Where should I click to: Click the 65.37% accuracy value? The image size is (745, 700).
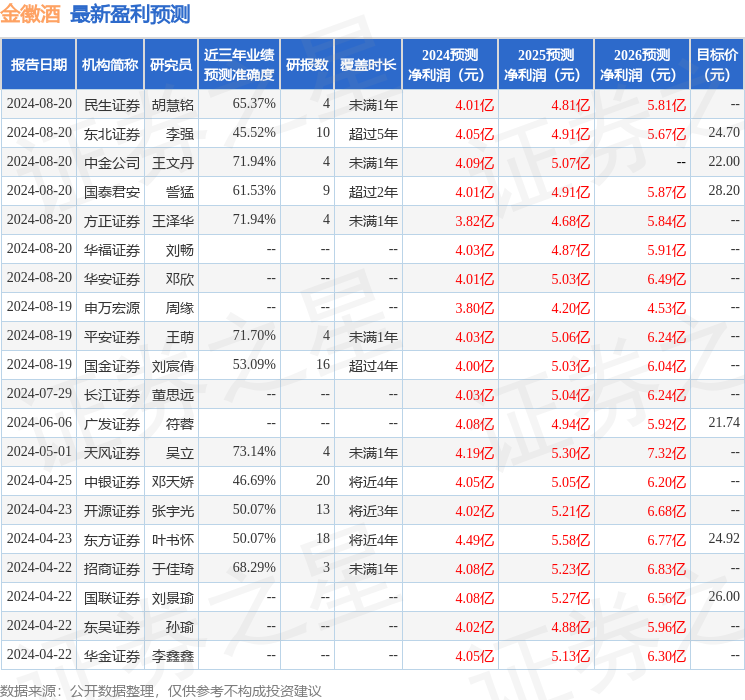(254, 103)
